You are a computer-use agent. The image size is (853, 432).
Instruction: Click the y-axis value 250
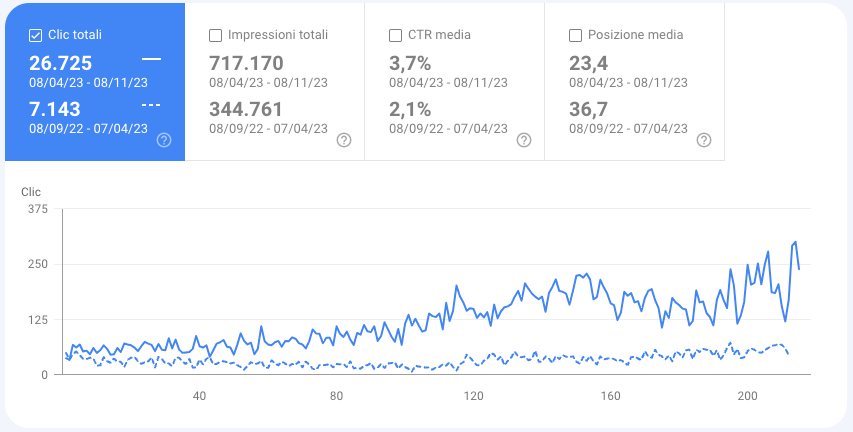click(x=38, y=264)
